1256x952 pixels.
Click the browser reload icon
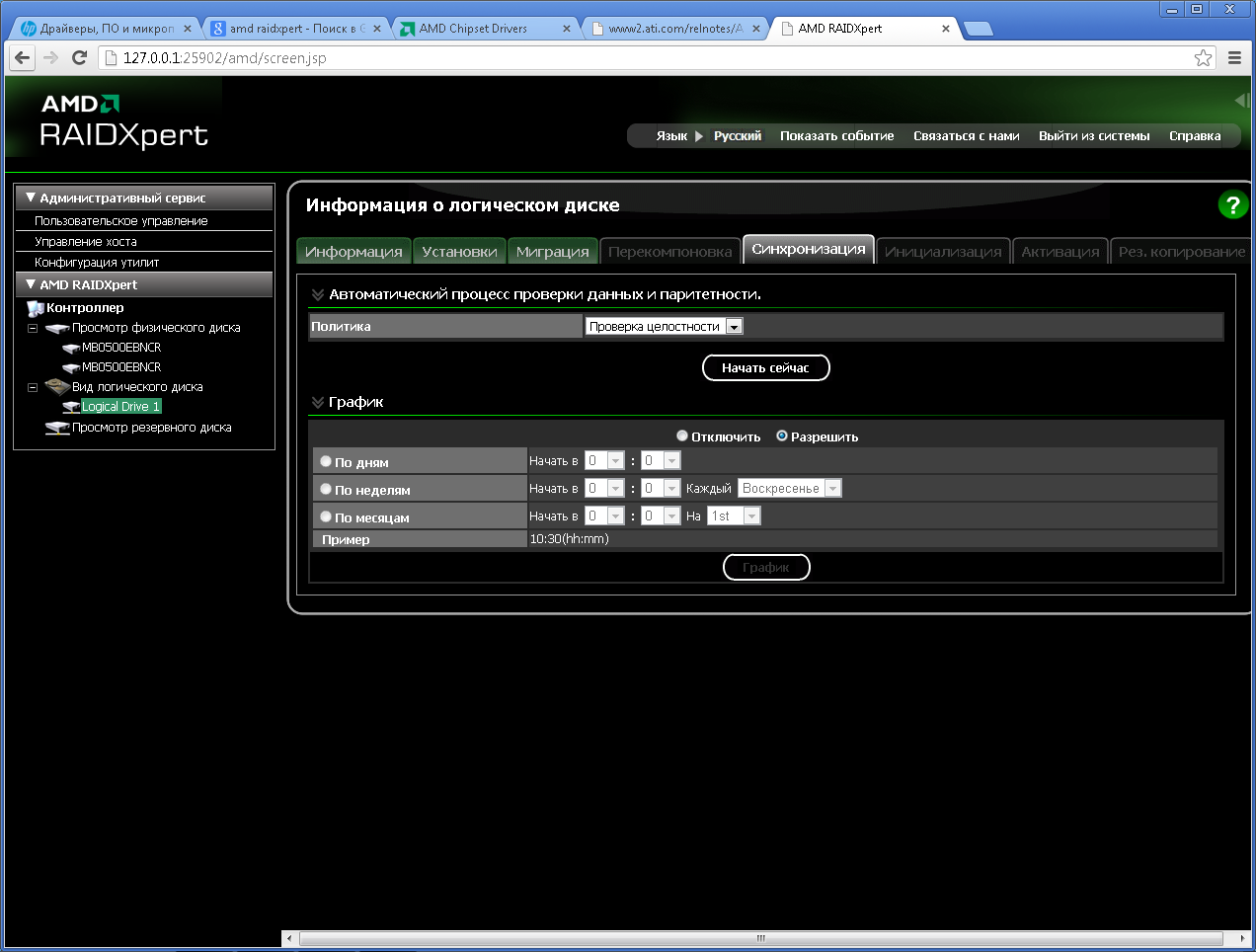[80, 58]
